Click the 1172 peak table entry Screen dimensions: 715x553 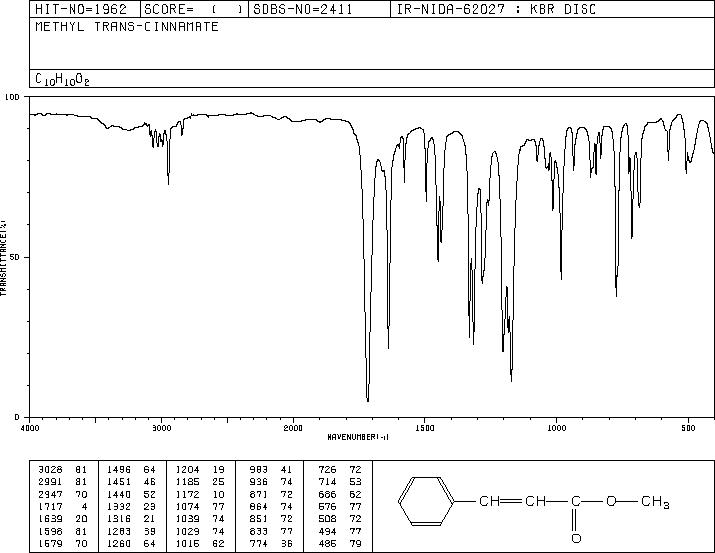200,494
